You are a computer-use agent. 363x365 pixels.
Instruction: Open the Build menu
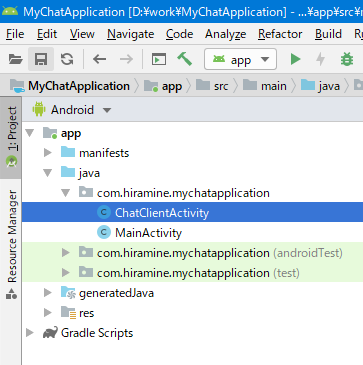(x=328, y=34)
